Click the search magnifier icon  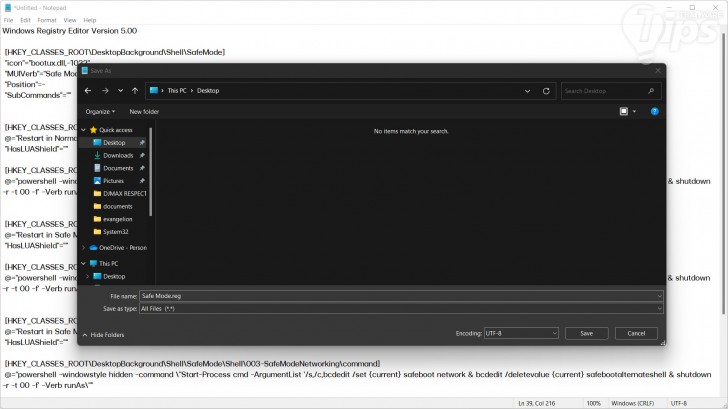click(651, 91)
